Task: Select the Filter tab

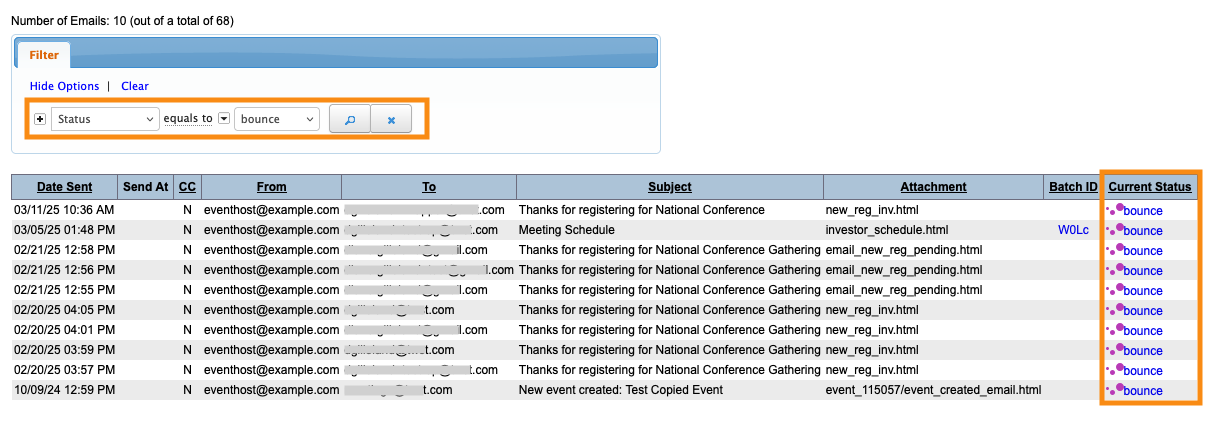Action: click(x=44, y=55)
